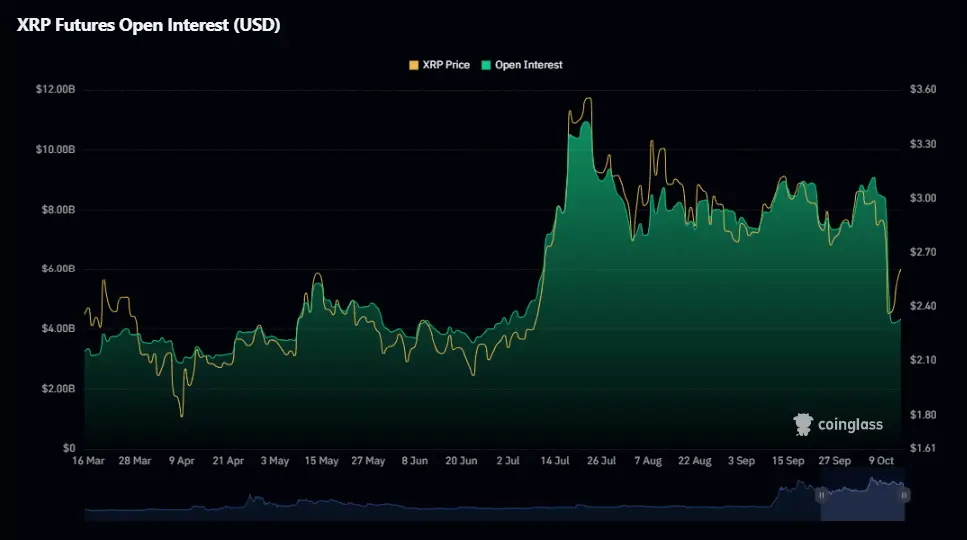Click the $12.00B axis label
The width and height of the screenshot is (967, 540).
tap(56, 89)
